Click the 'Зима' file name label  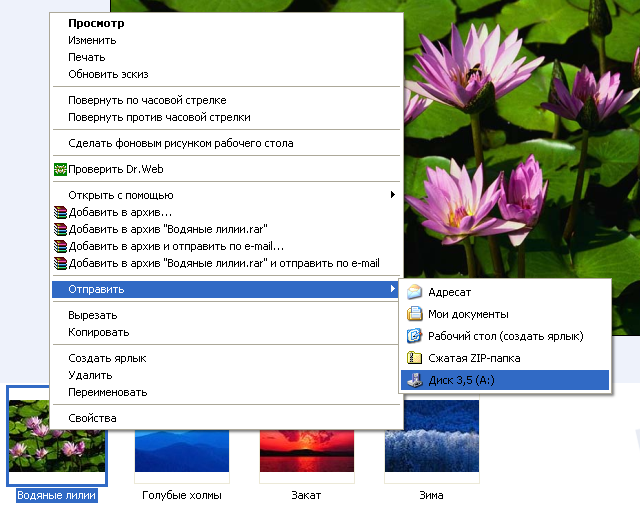pos(431,495)
